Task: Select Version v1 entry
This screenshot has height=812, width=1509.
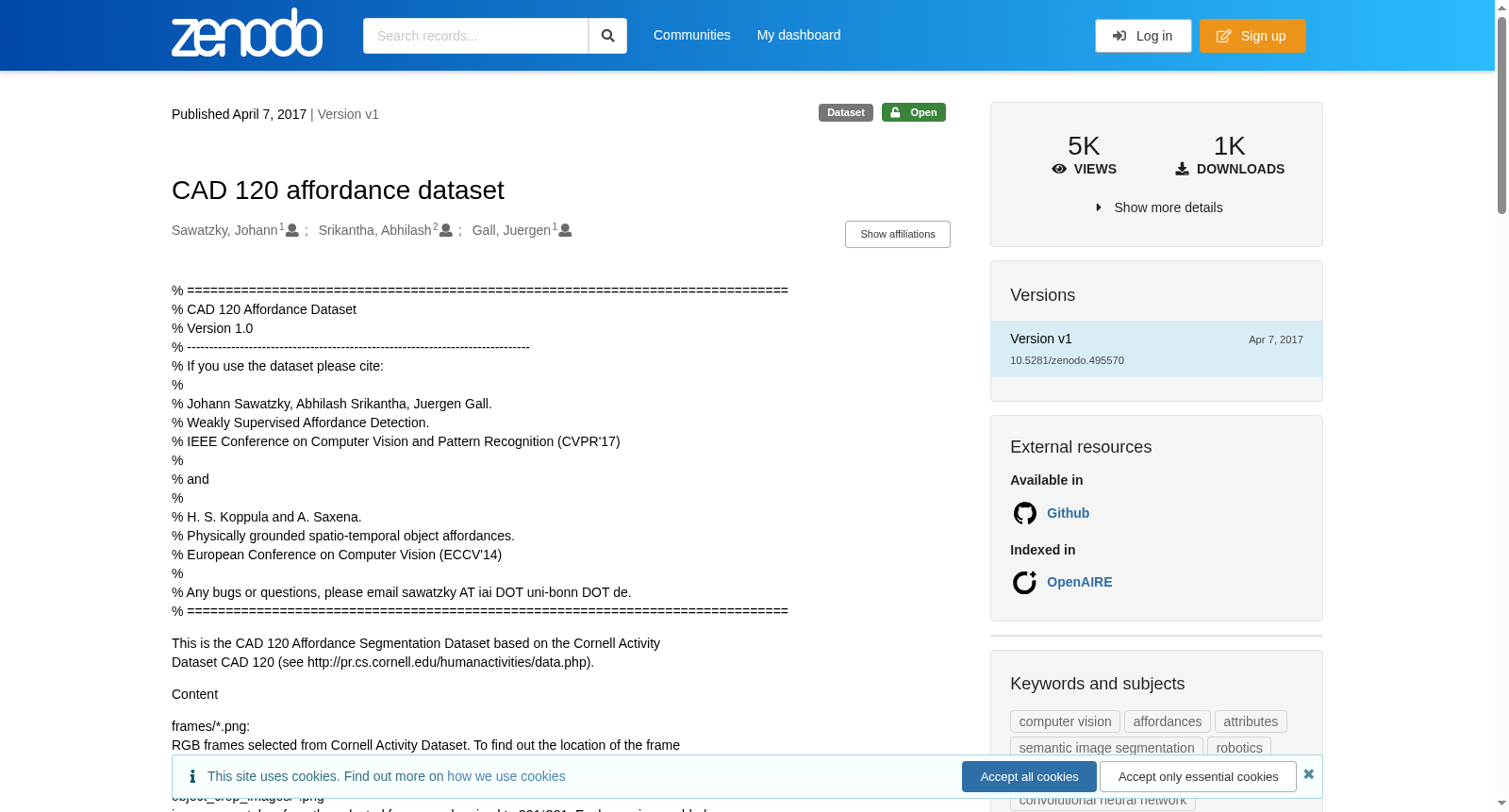Action: pyautogui.click(x=1156, y=349)
